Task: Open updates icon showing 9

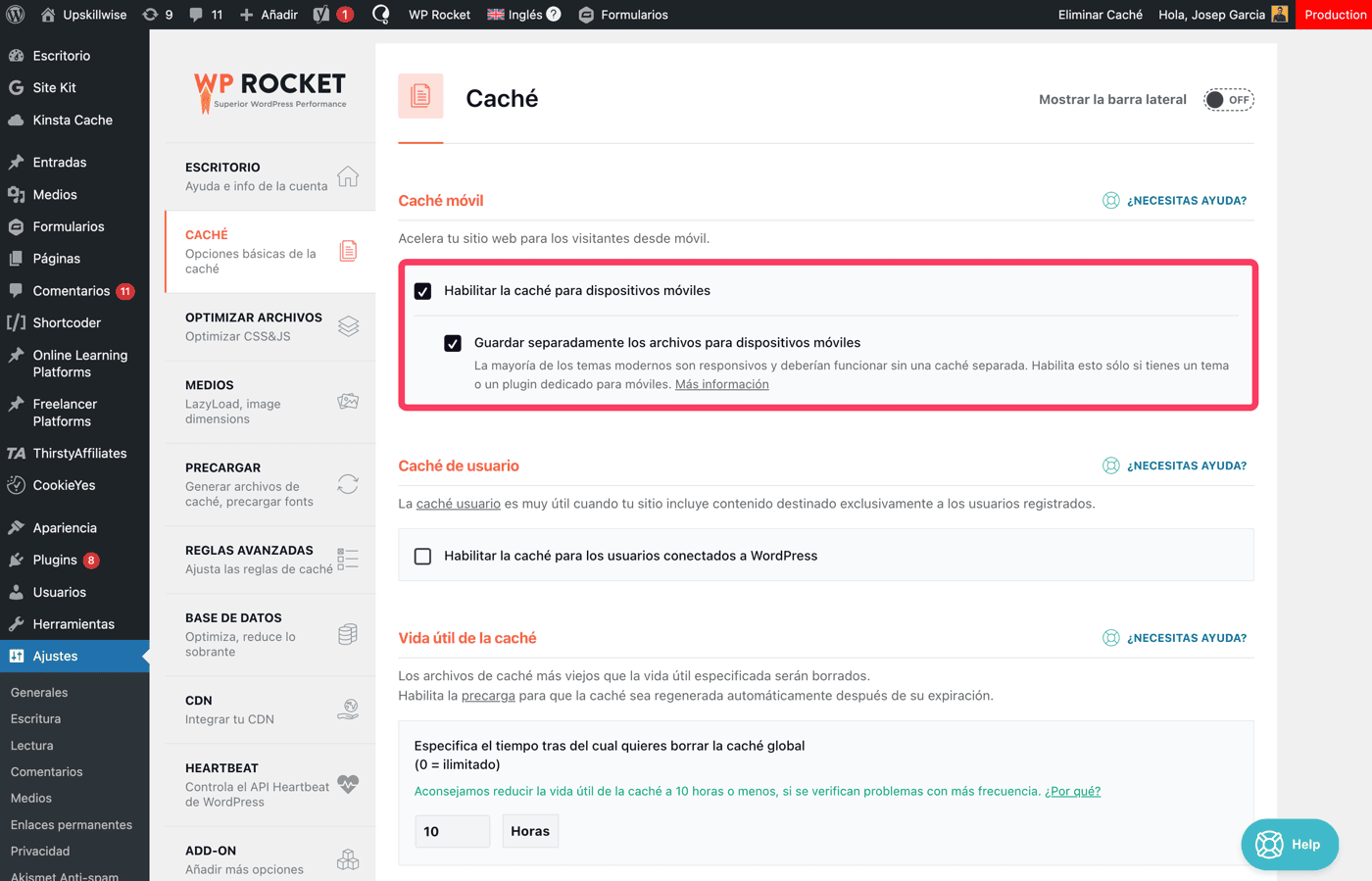Action: [x=150, y=15]
